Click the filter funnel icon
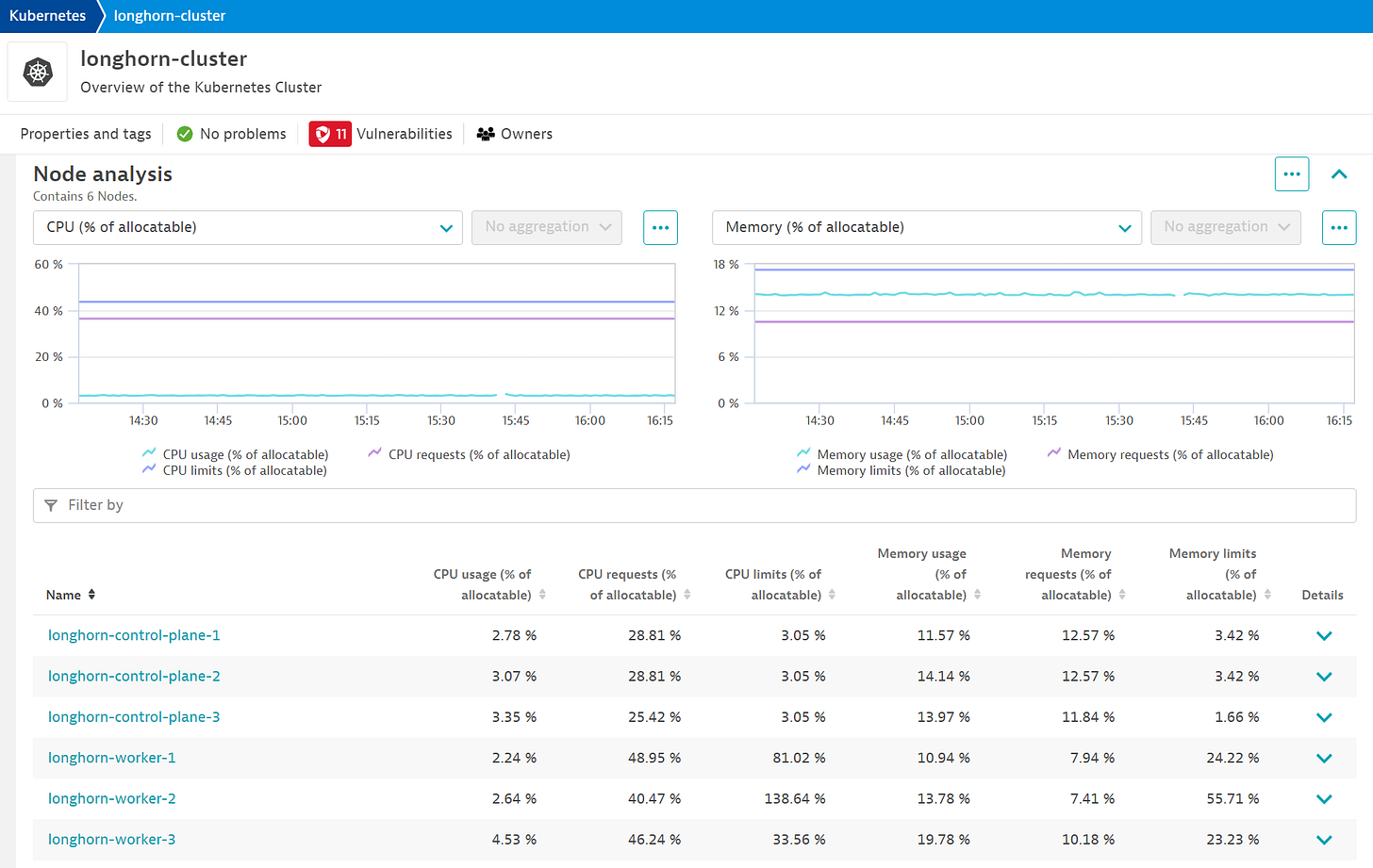The height and width of the screenshot is (868, 1373). coord(51,505)
